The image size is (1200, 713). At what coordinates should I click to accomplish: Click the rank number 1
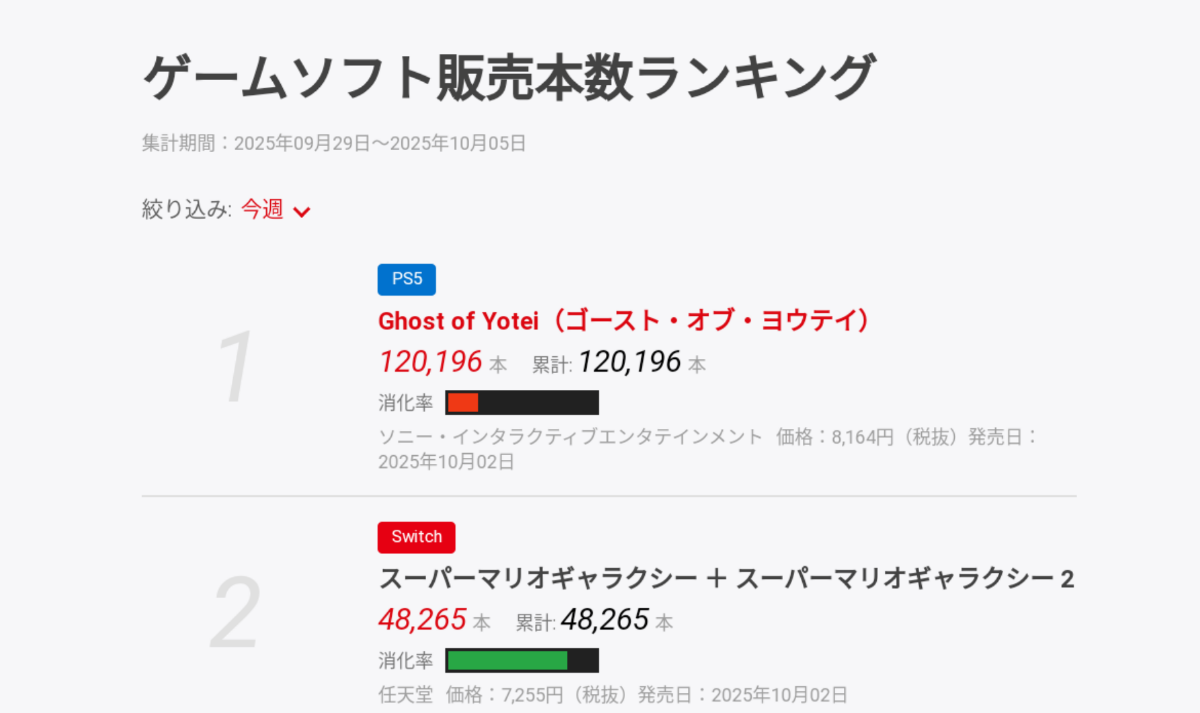pyautogui.click(x=237, y=367)
